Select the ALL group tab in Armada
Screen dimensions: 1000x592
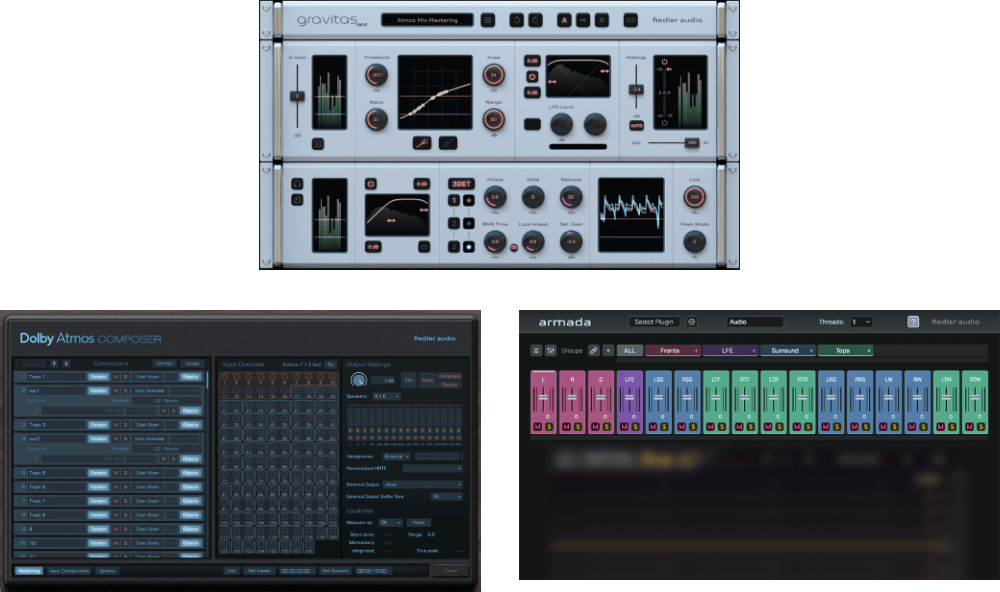pos(629,350)
